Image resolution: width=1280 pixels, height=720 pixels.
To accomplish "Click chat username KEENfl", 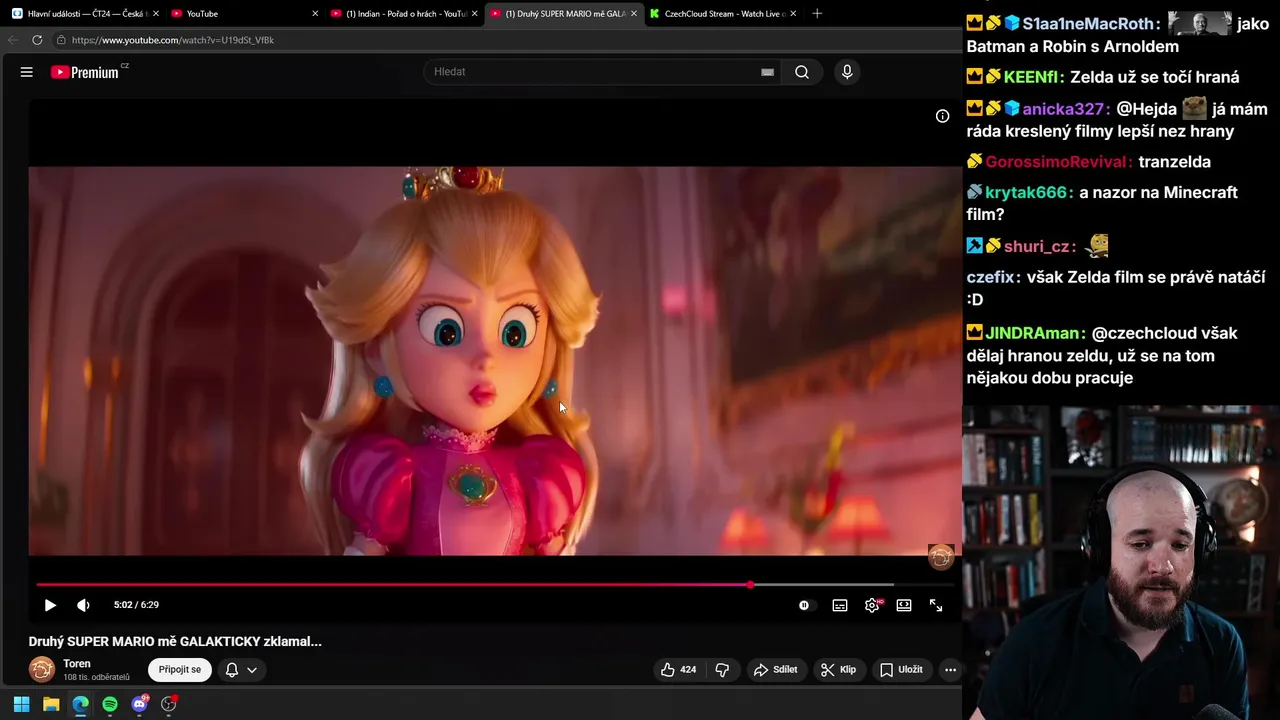I will click(x=1032, y=77).
